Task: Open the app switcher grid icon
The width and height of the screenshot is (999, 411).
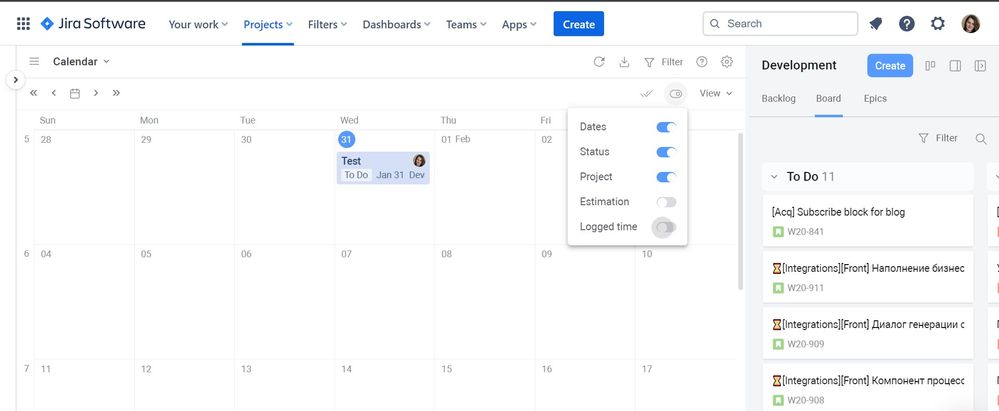Action: click(x=23, y=24)
